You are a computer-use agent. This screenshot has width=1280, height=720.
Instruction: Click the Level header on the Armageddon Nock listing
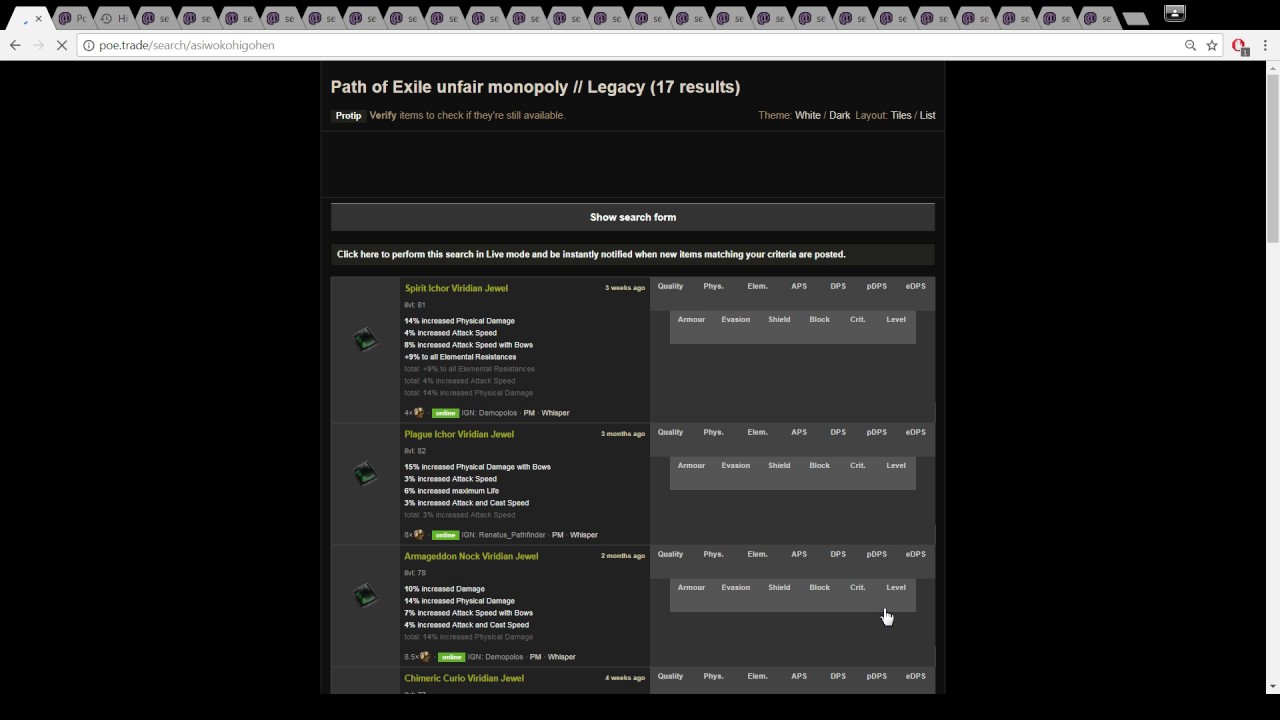coord(896,587)
